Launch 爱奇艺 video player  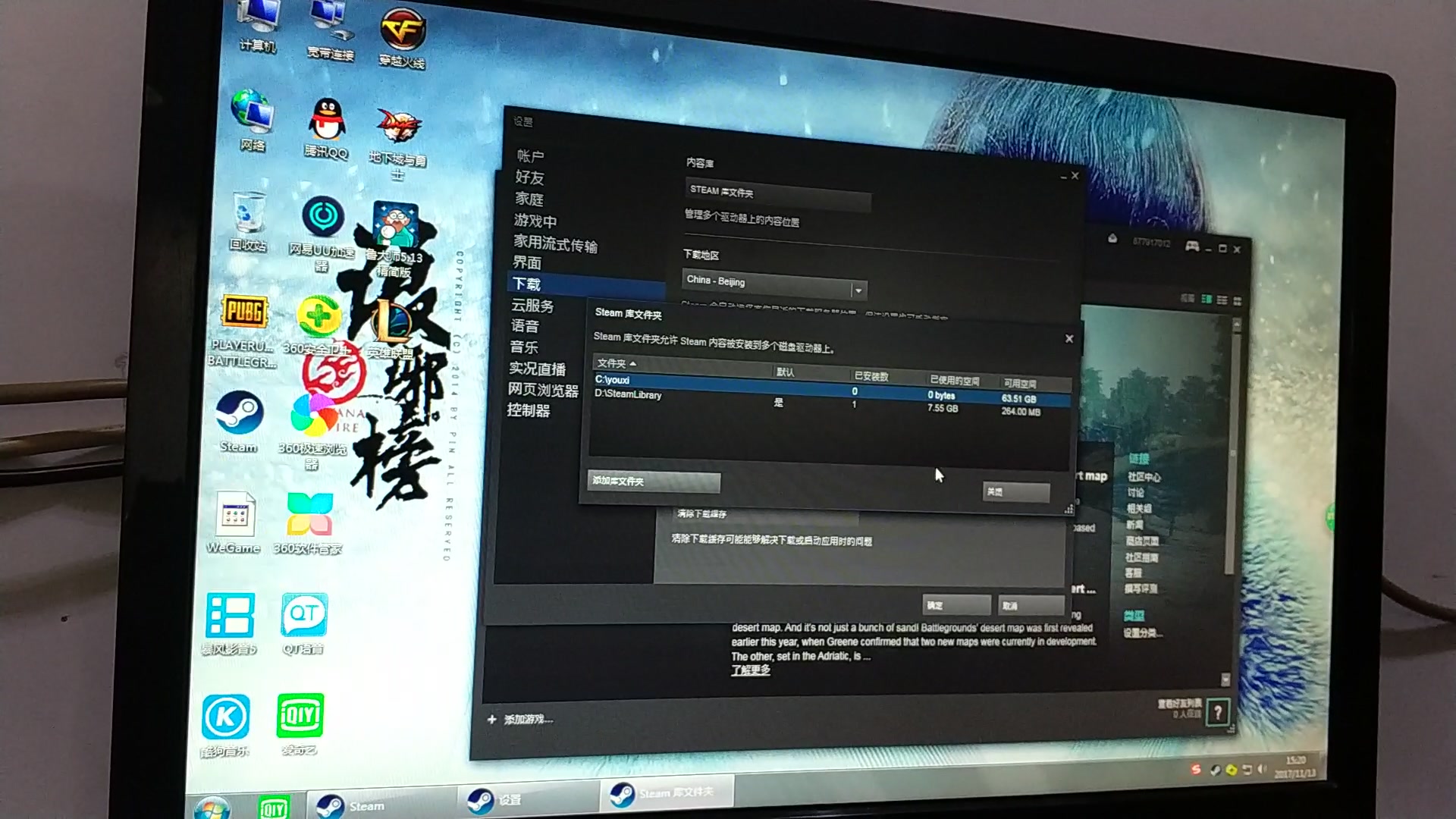coord(300,713)
